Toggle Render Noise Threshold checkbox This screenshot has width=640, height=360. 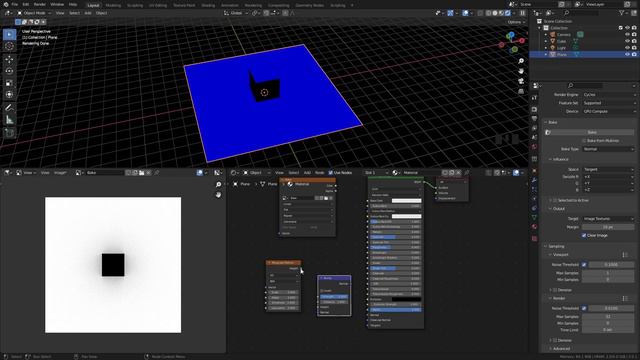pyautogui.click(x=584, y=309)
